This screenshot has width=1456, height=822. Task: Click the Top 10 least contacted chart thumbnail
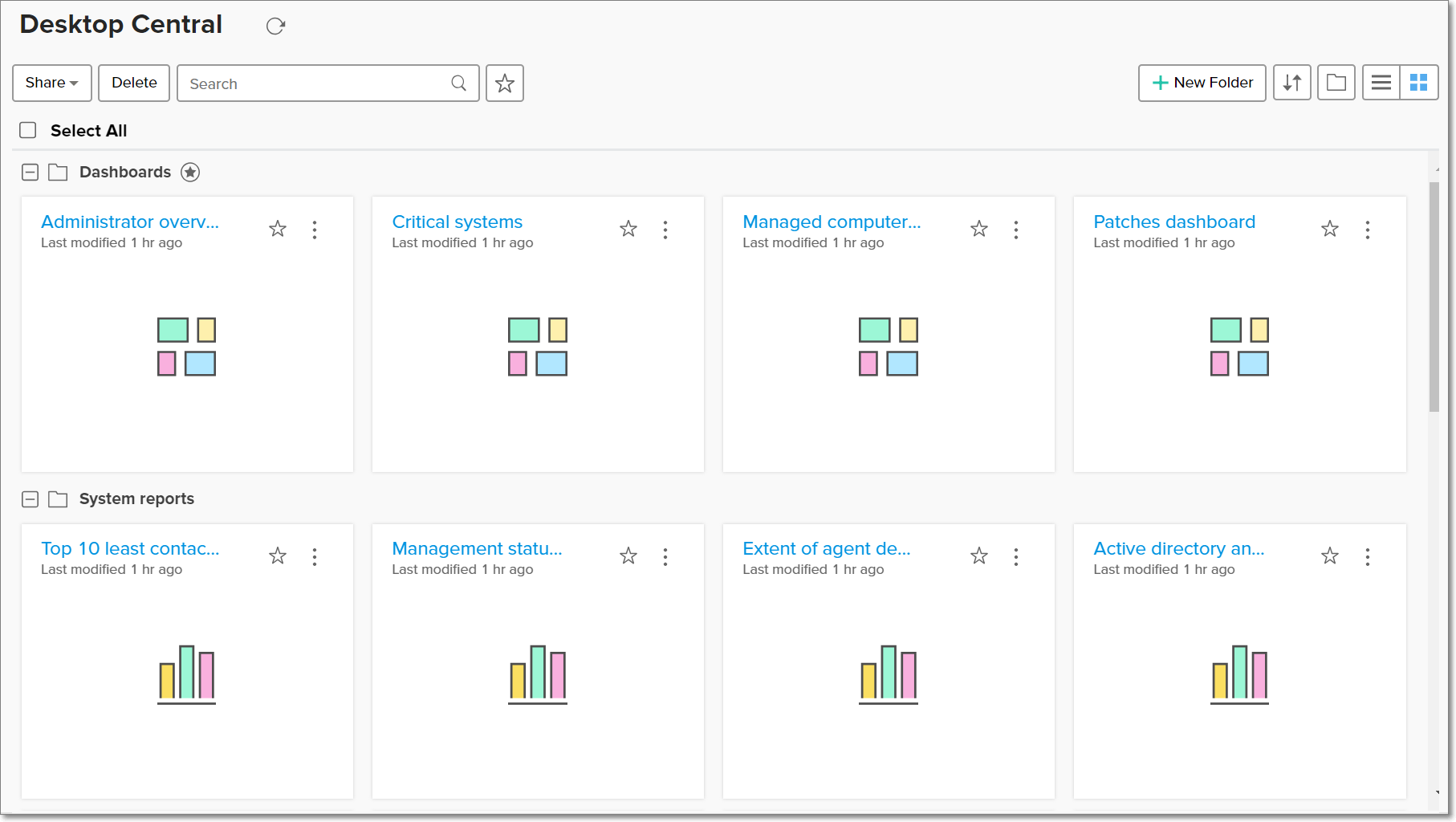[x=187, y=674]
